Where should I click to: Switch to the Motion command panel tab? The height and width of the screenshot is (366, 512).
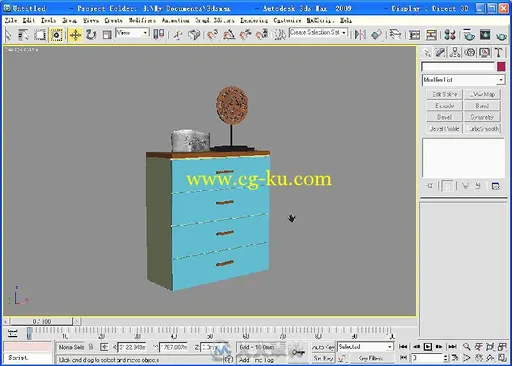470,52
